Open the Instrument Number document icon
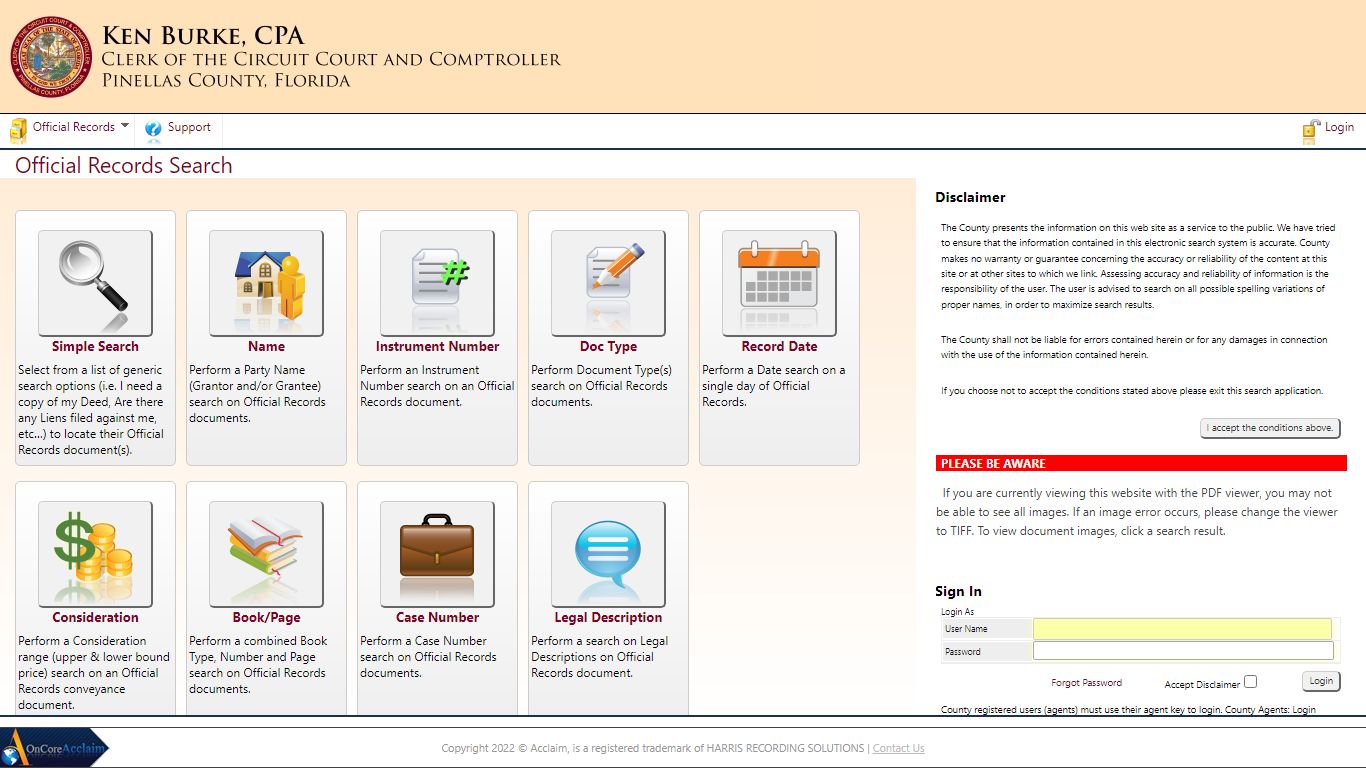 pos(437,283)
